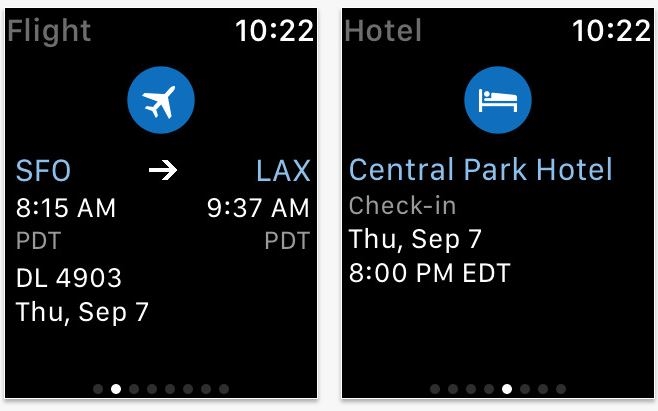Open the SFO departure airport label
The height and width of the screenshot is (411, 658).
coord(43,170)
